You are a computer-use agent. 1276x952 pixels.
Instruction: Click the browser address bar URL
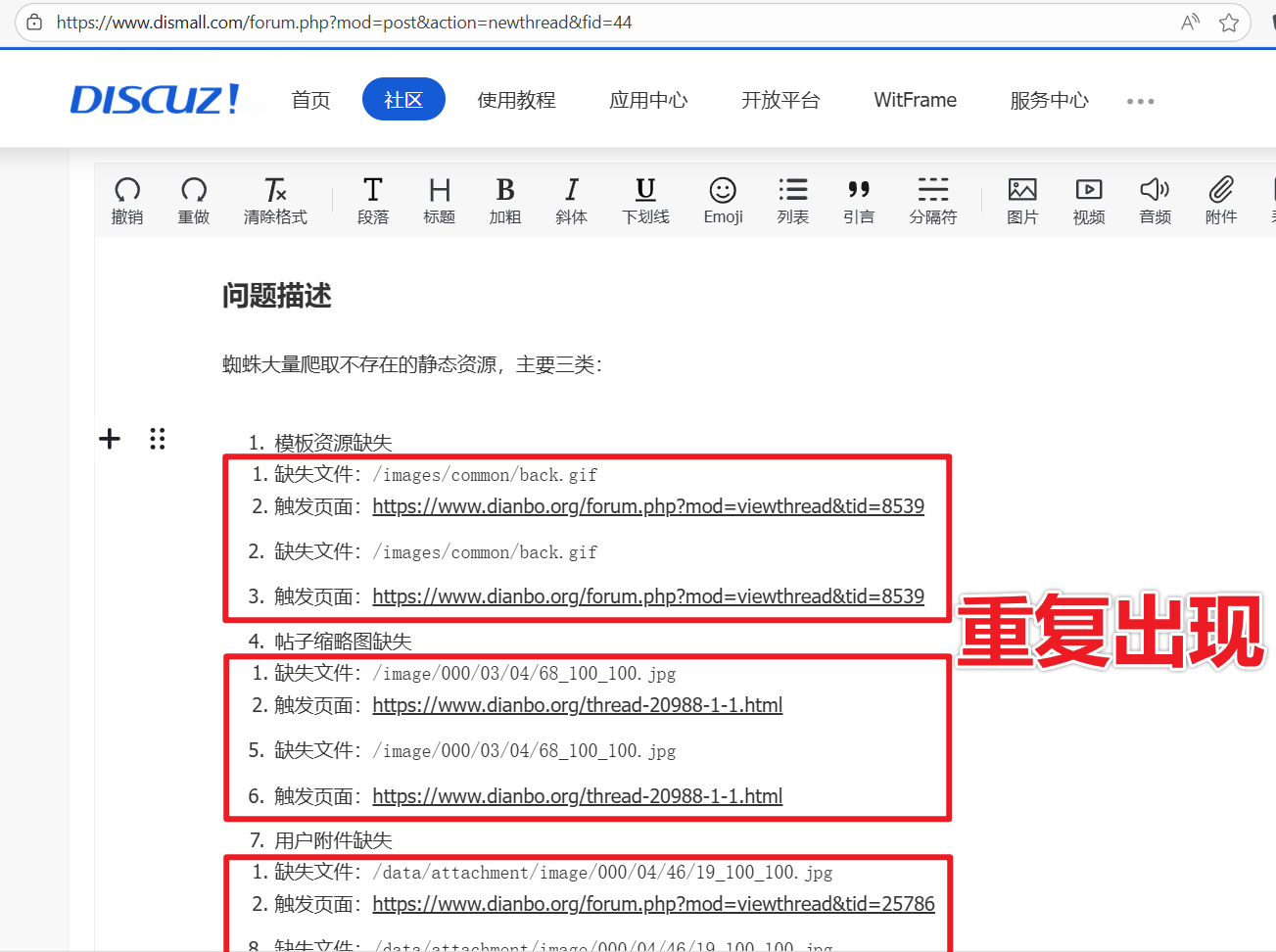click(x=344, y=23)
